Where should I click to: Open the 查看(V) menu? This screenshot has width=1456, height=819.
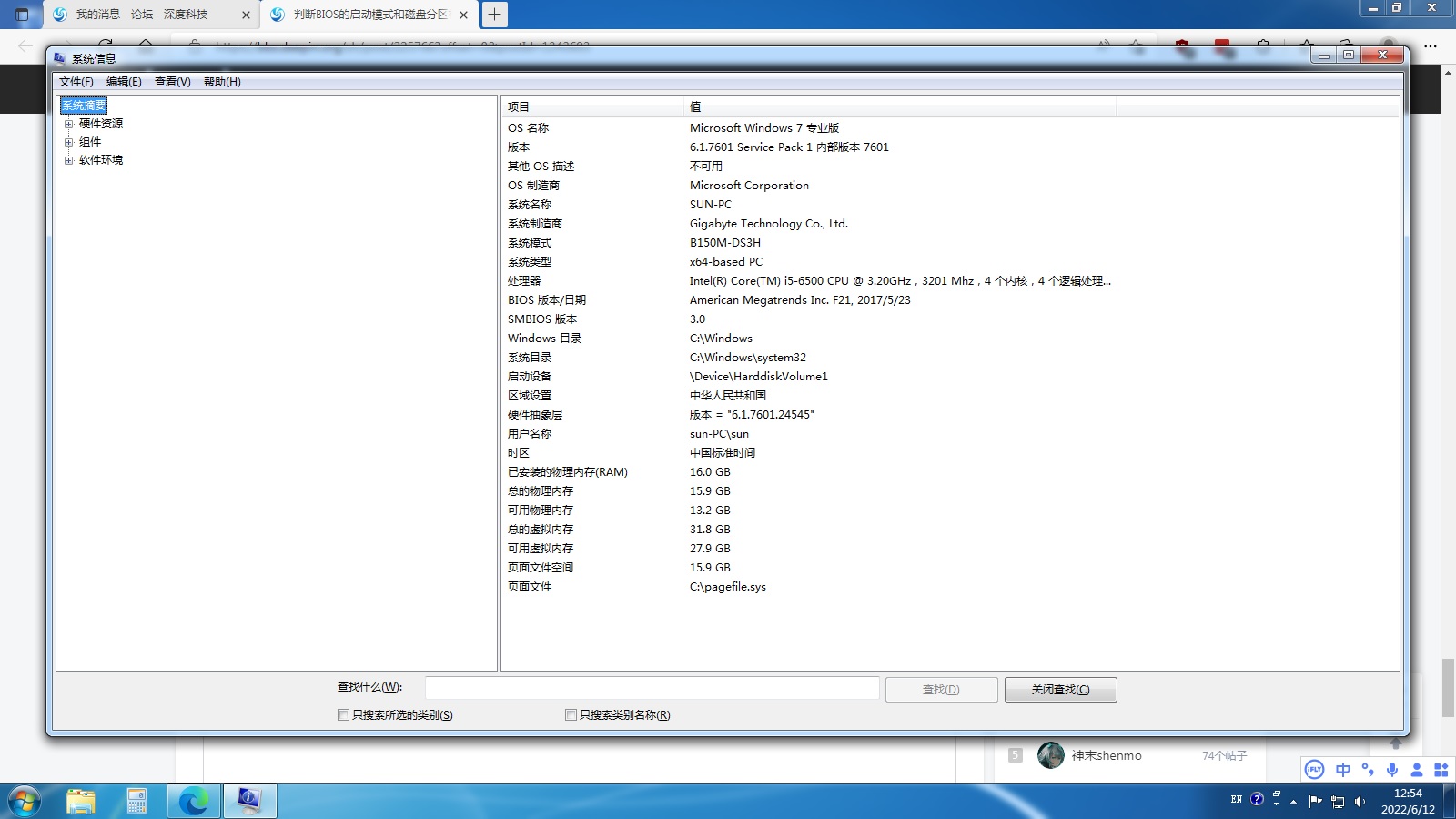(x=173, y=82)
